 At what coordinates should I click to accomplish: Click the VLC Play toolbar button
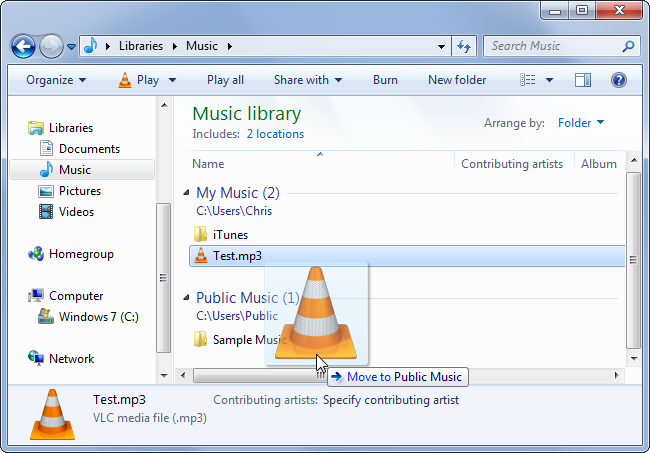pyautogui.click(x=139, y=80)
